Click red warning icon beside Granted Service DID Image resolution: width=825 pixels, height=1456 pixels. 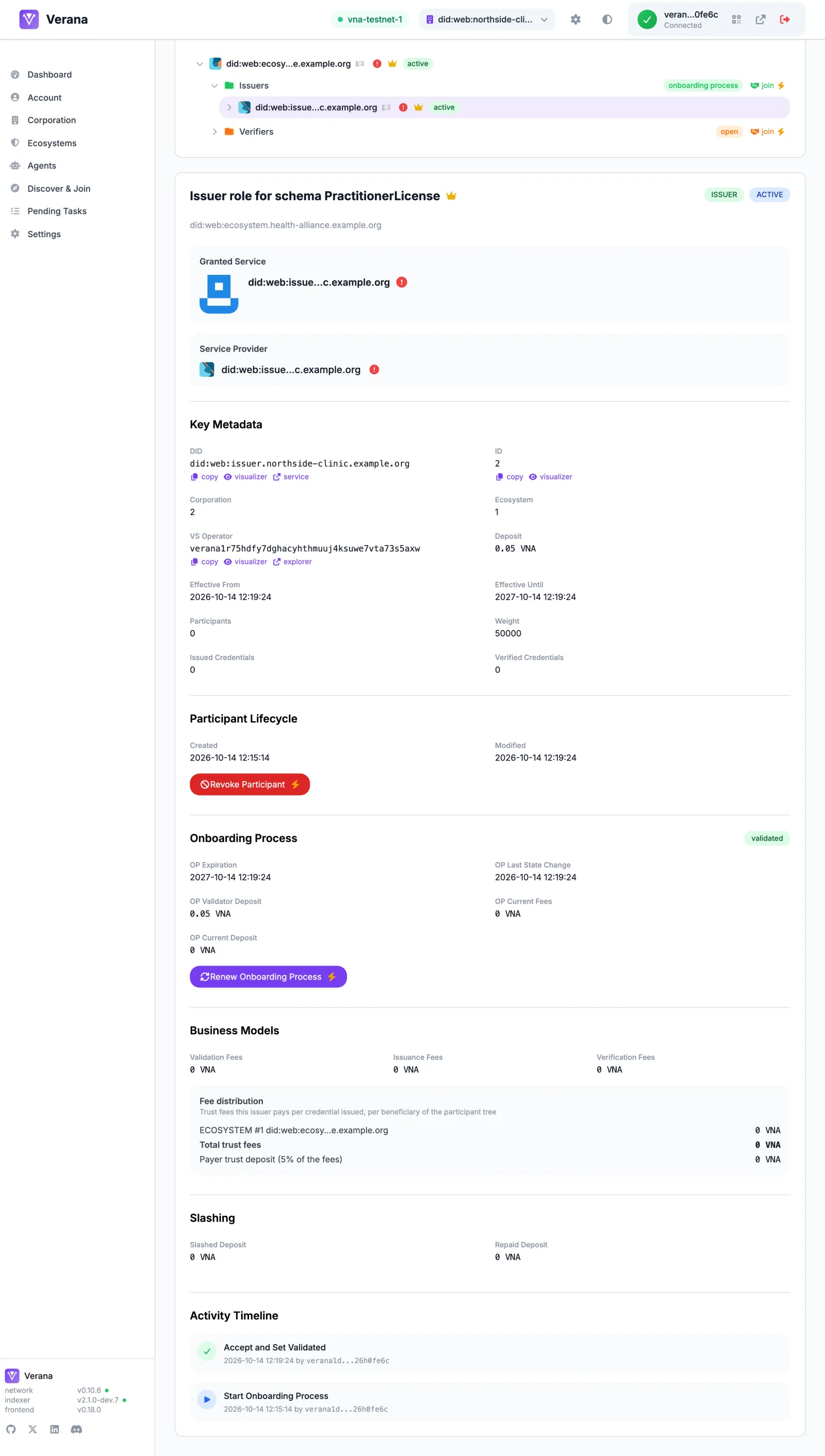[x=401, y=282]
